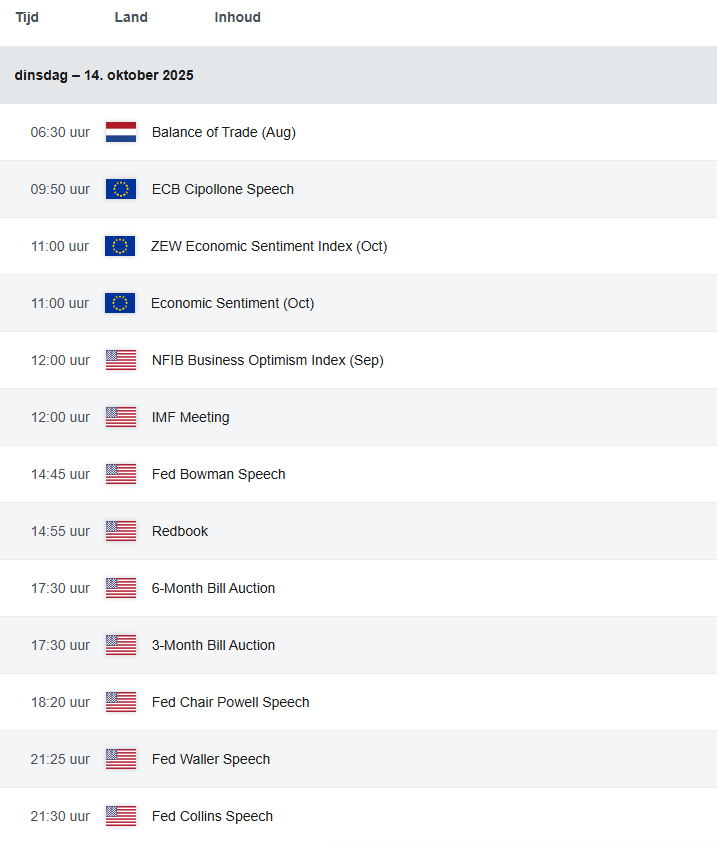Select the Tijd column header
717x843 pixels.
[x=27, y=17]
